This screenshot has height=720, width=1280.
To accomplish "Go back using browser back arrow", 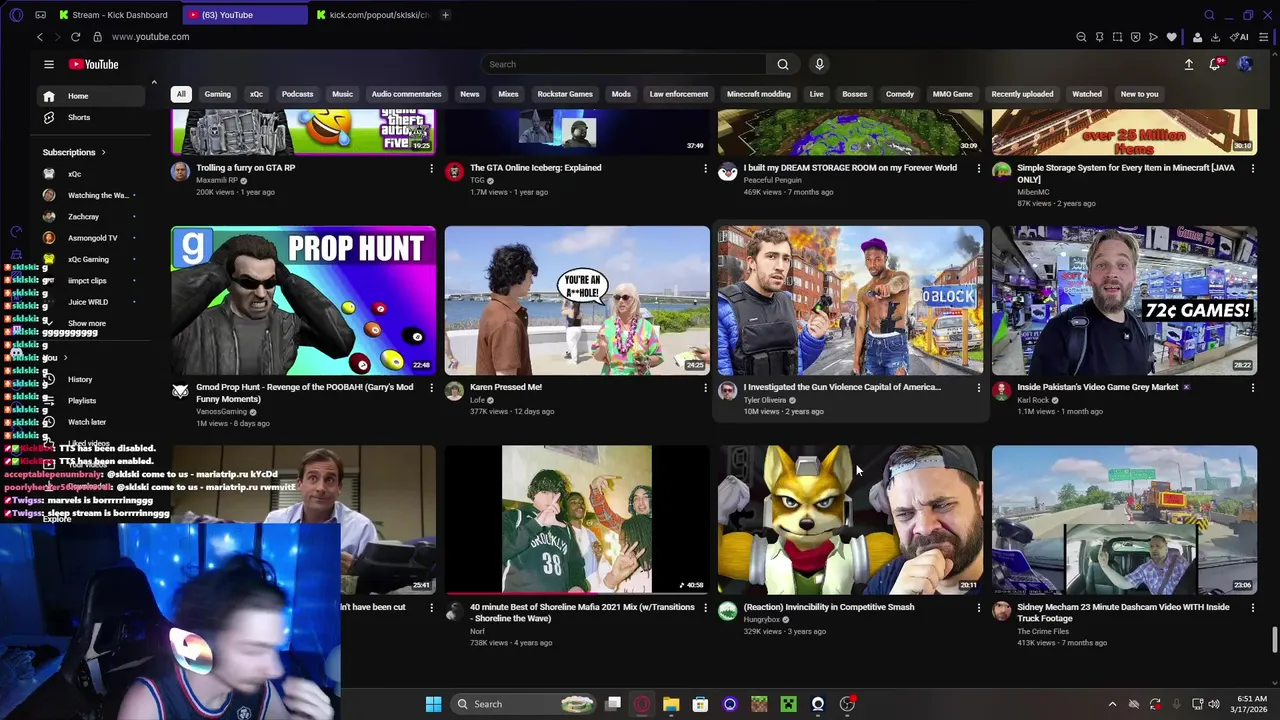I will point(40,37).
